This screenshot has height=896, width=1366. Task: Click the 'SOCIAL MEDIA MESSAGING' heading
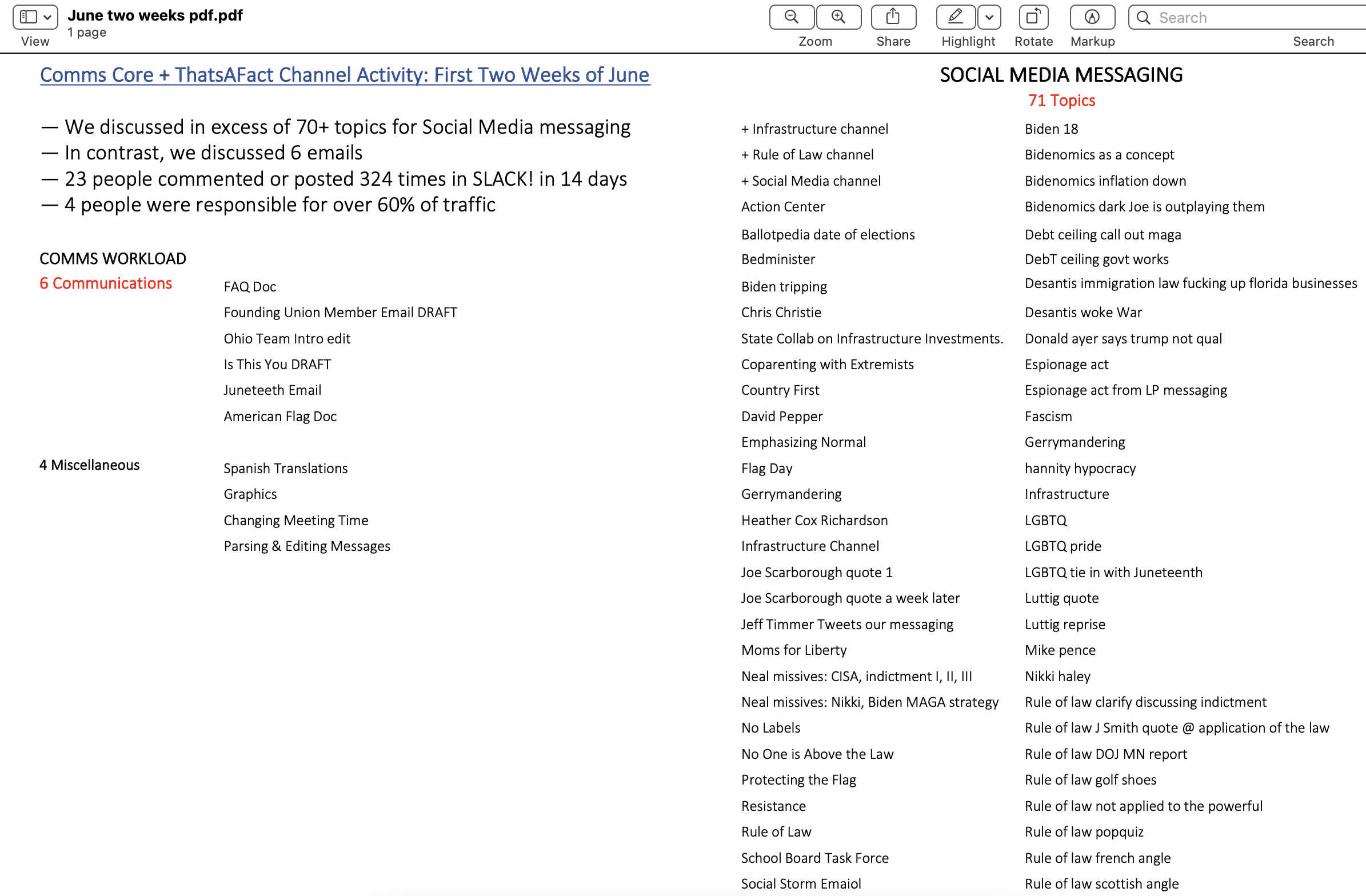pyautogui.click(x=1061, y=75)
